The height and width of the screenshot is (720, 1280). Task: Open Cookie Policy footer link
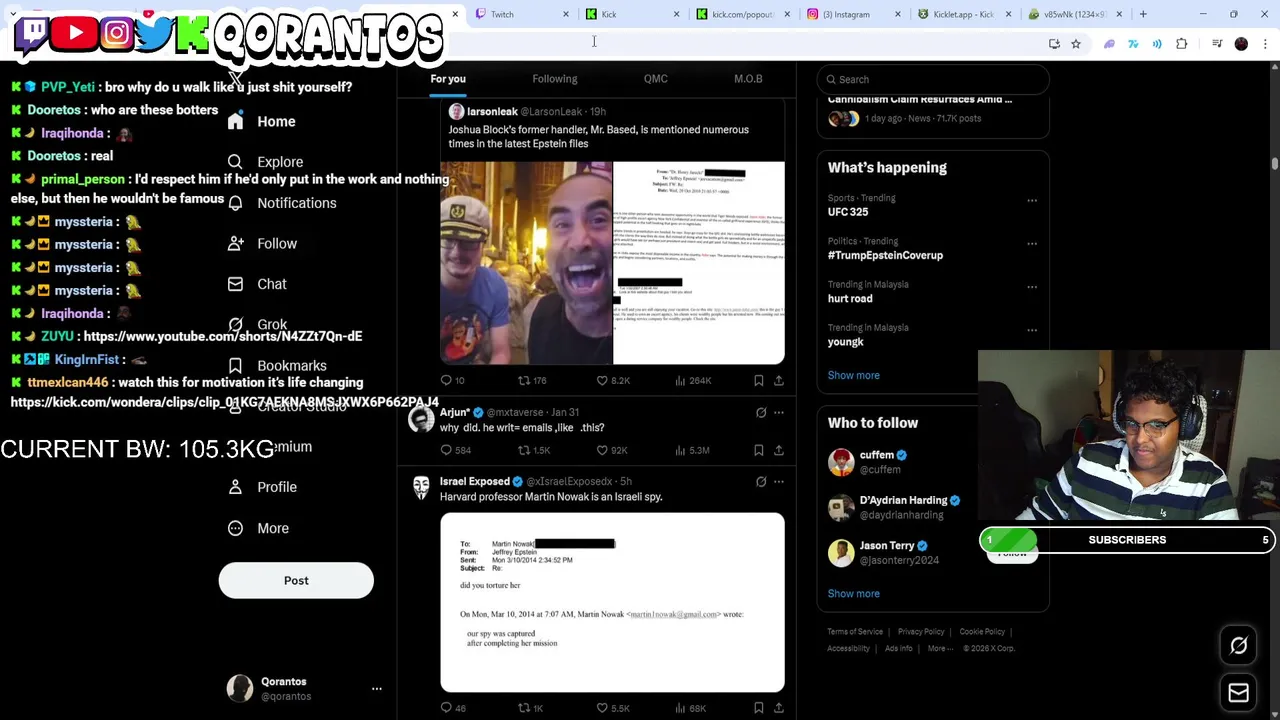[982, 632]
